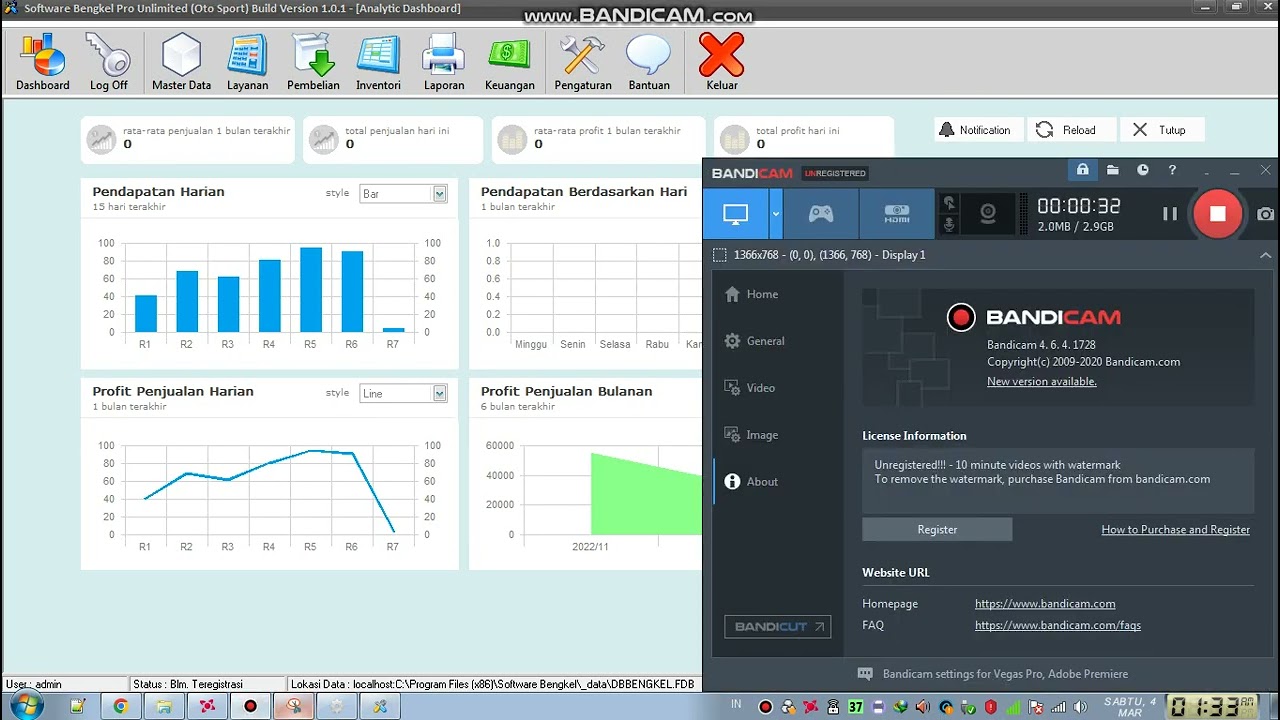Open Bandicam help question mark icon
This screenshot has width=1280, height=720.
(x=1172, y=170)
